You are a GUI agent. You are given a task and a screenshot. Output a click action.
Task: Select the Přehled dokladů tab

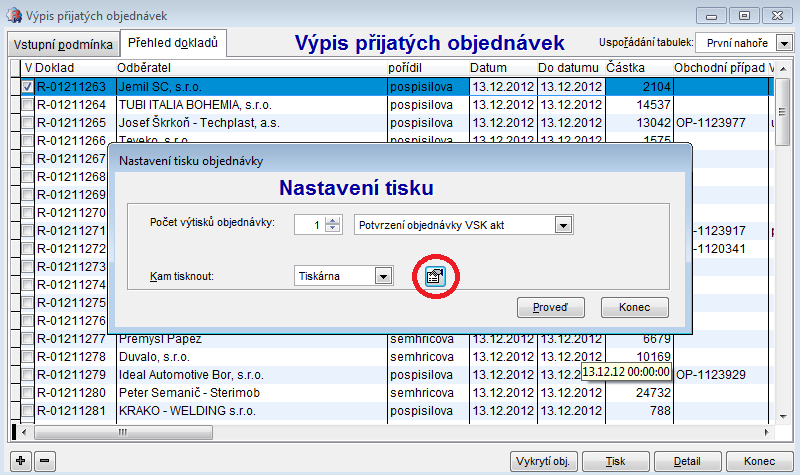click(174, 43)
